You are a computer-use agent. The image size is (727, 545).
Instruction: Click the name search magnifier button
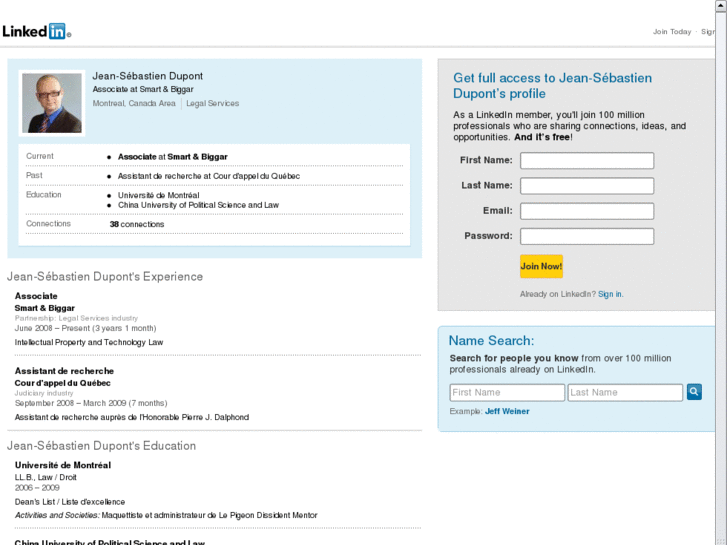click(694, 392)
